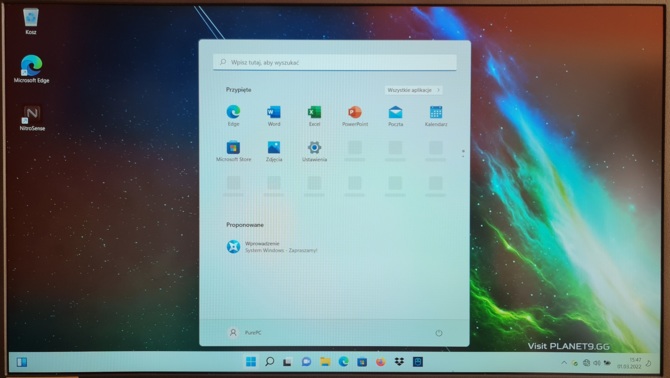This screenshot has height=378, width=670.
Task: Click the Wprowadzenie suggested item
Action: tap(272, 247)
